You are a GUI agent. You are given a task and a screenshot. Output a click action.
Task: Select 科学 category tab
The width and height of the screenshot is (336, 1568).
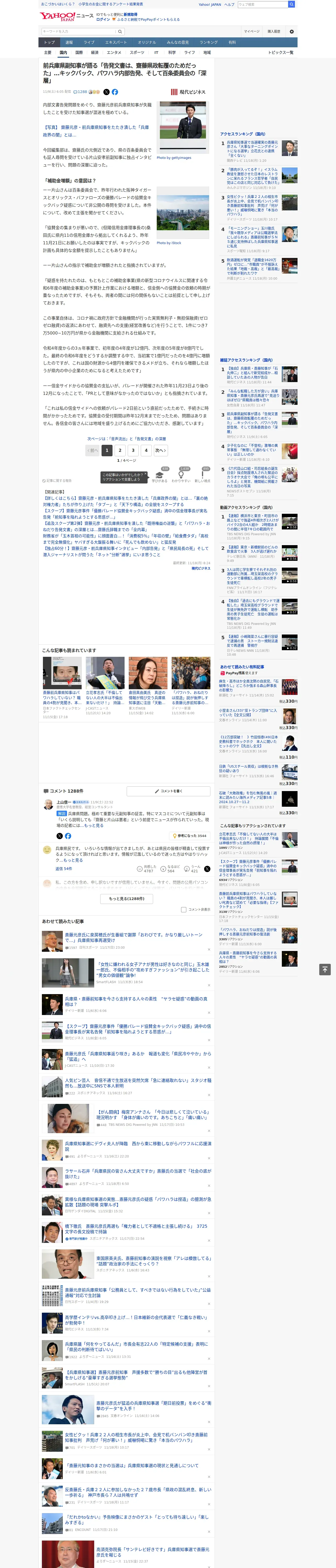172,52
